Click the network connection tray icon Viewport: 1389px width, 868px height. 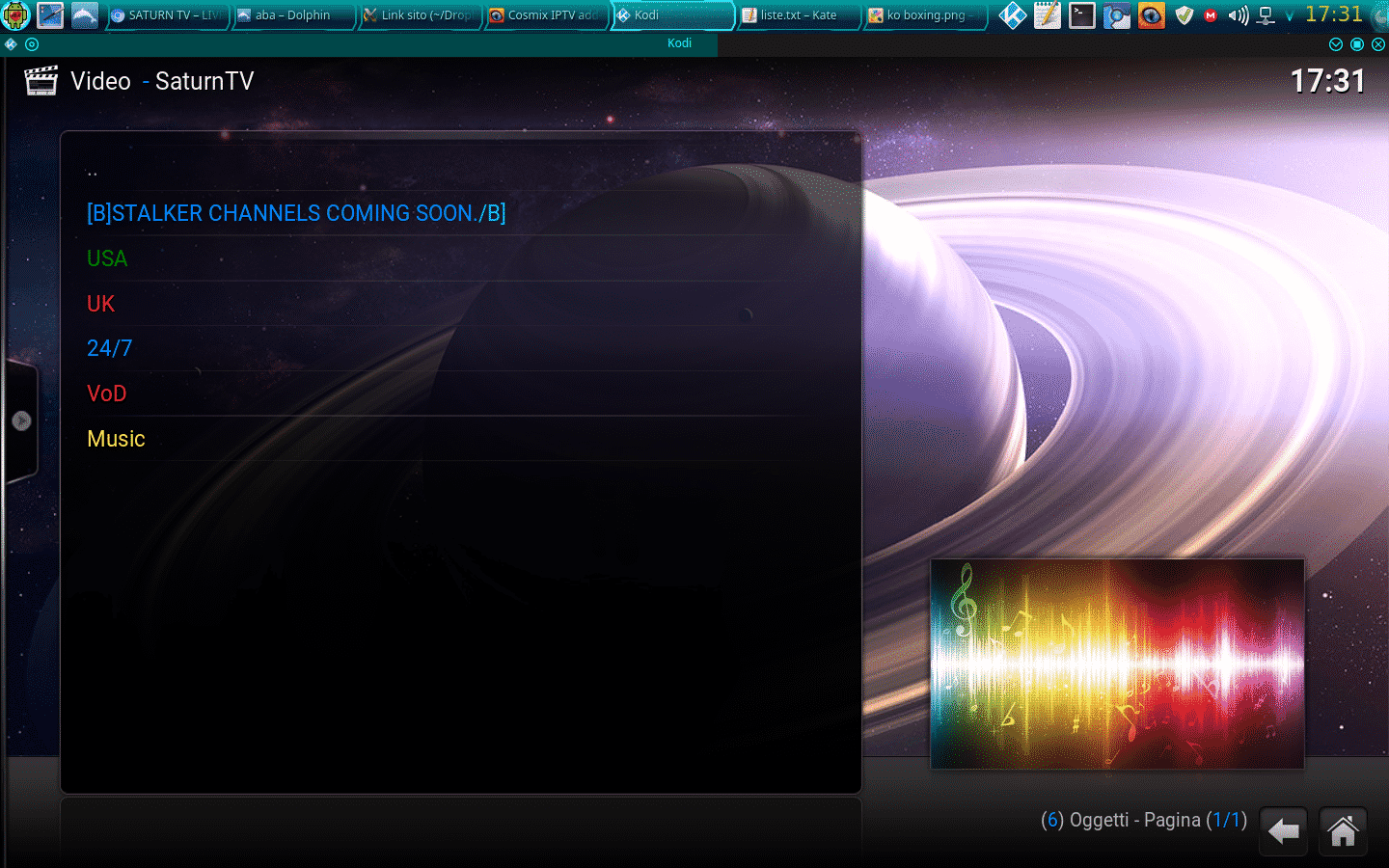point(1266,15)
